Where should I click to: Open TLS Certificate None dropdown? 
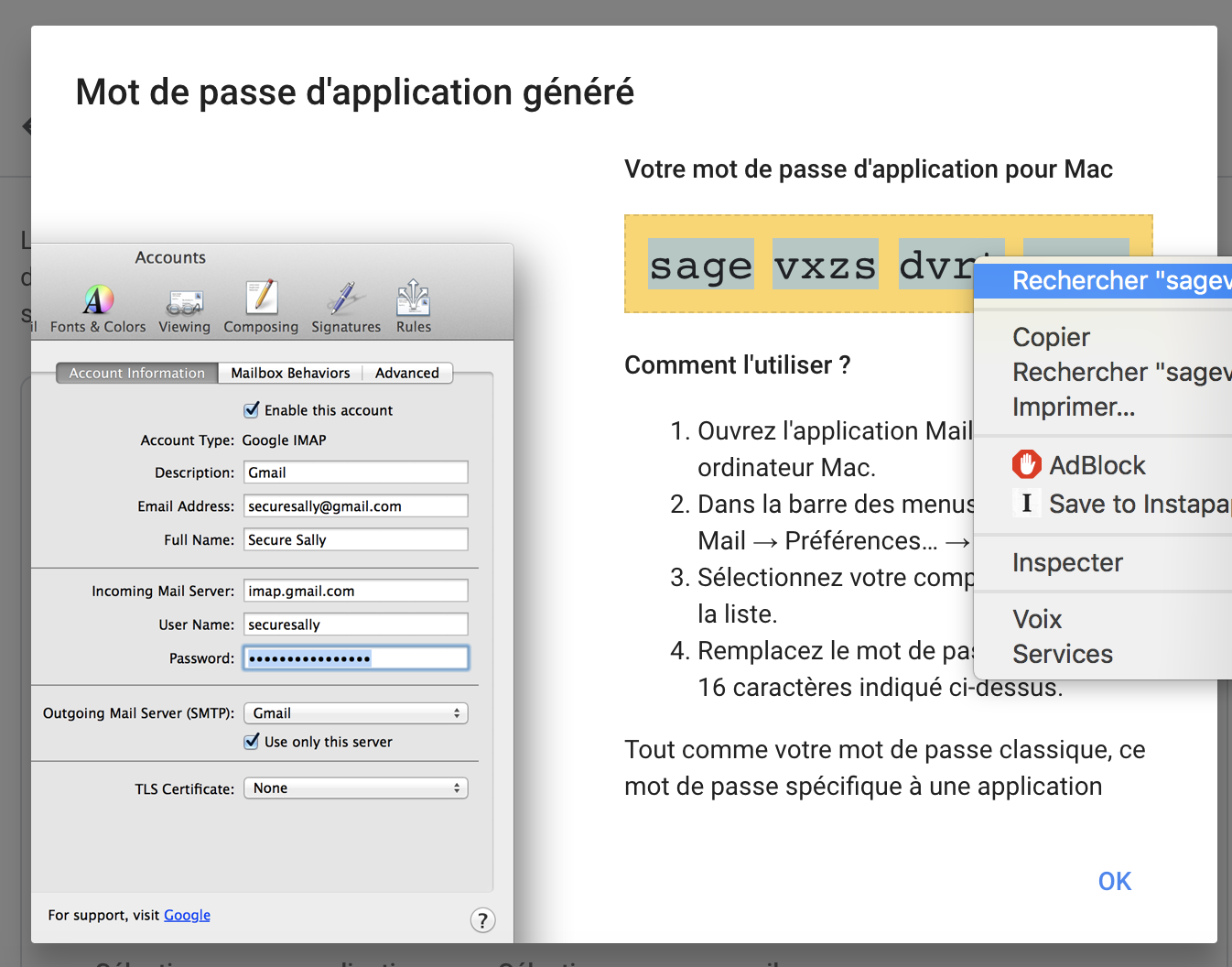(356, 788)
